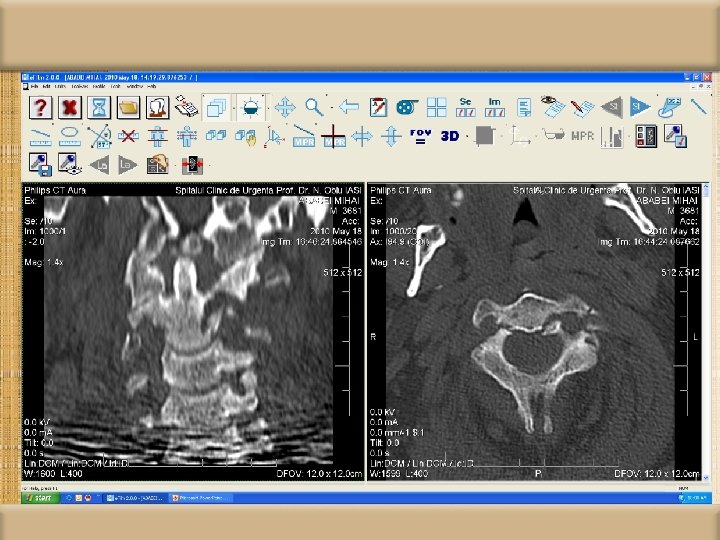The height and width of the screenshot is (540, 720).
Task: Click the blue 3D icon
Action: (450, 136)
